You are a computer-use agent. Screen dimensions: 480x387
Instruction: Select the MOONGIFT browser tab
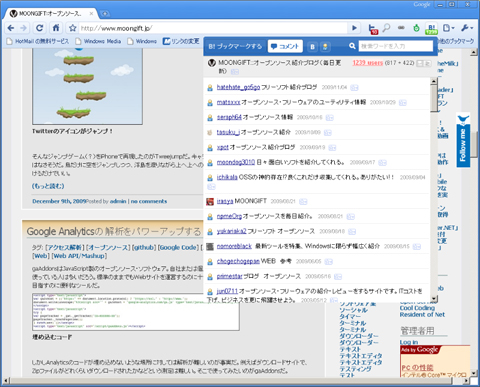(50, 14)
